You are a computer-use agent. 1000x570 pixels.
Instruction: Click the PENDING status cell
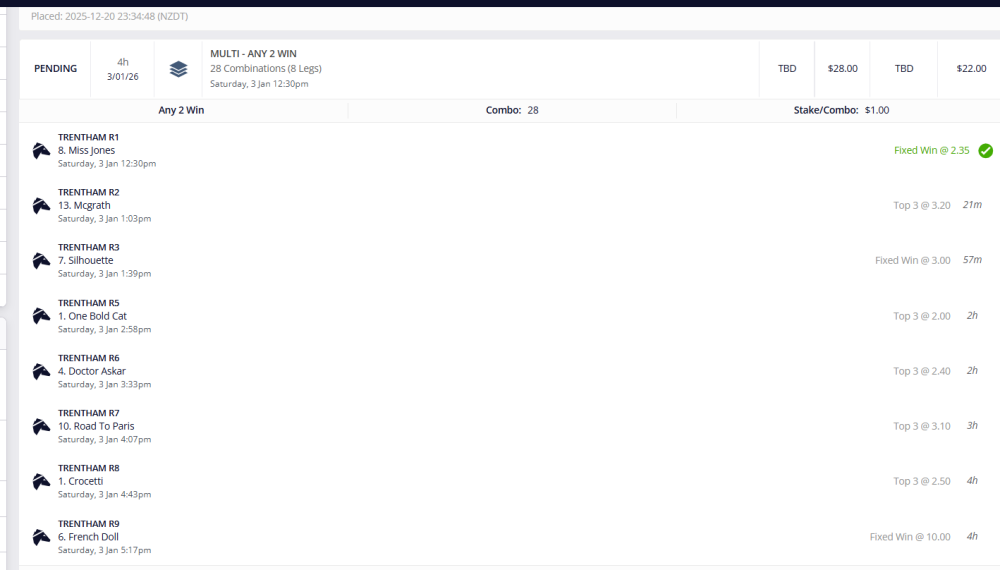pyautogui.click(x=55, y=69)
